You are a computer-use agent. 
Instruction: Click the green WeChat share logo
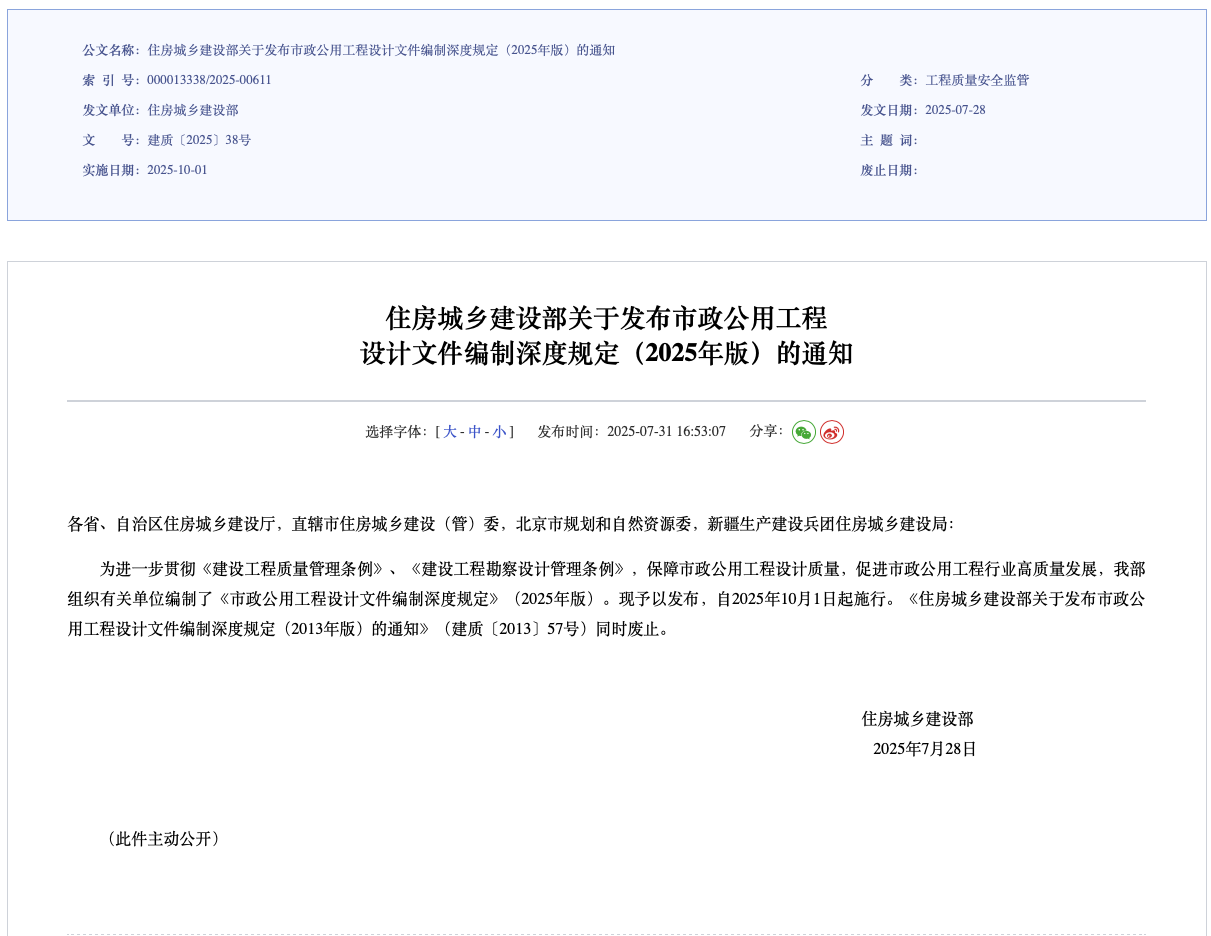803,431
